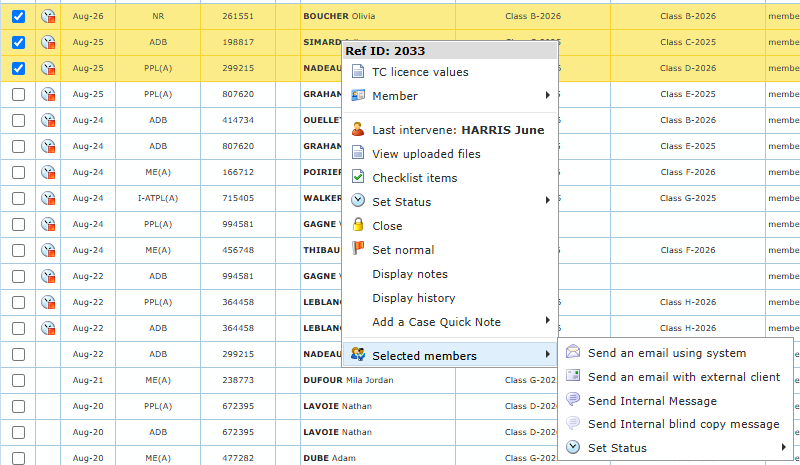Check the Aug-20 PPL(A) LAVOIE Nathan checkbox
Viewport: 800px width, 465px height.
[x=18, y=406]
